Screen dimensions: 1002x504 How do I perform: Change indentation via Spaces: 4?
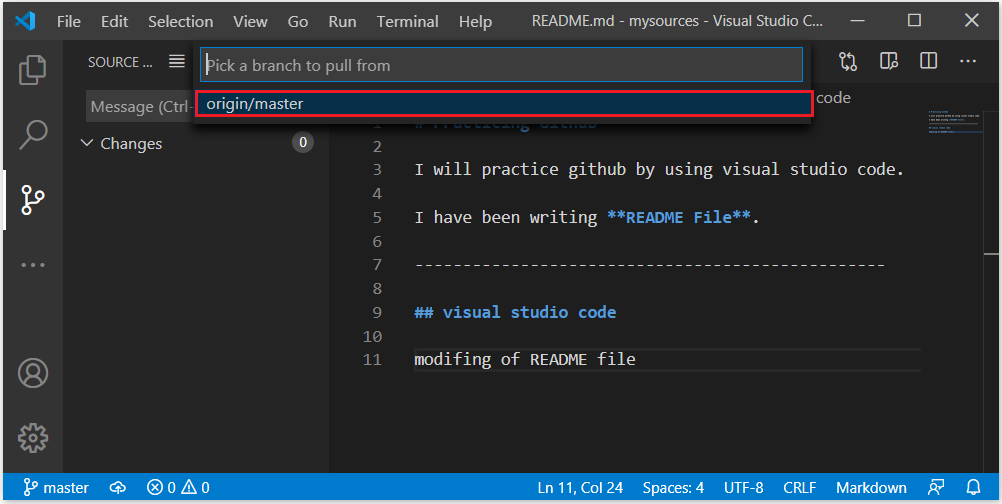(674, 488)
